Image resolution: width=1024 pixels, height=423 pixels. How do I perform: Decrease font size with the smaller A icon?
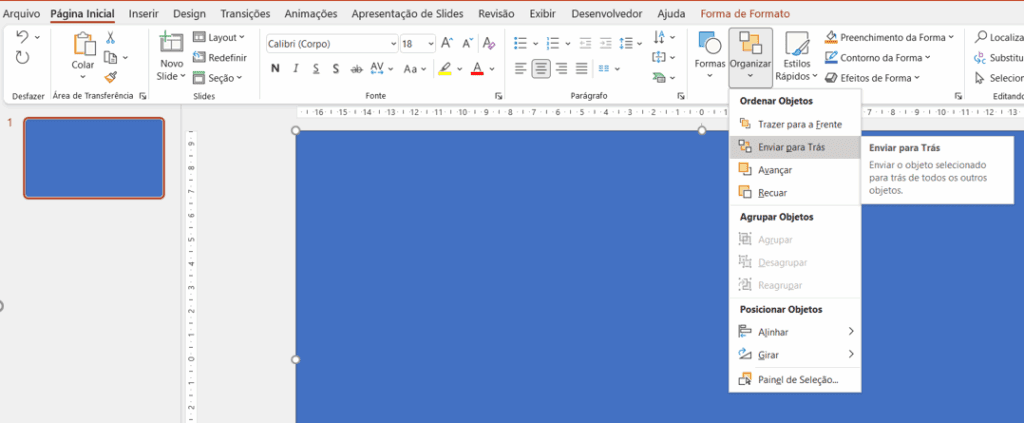click(x=468, y=44)
